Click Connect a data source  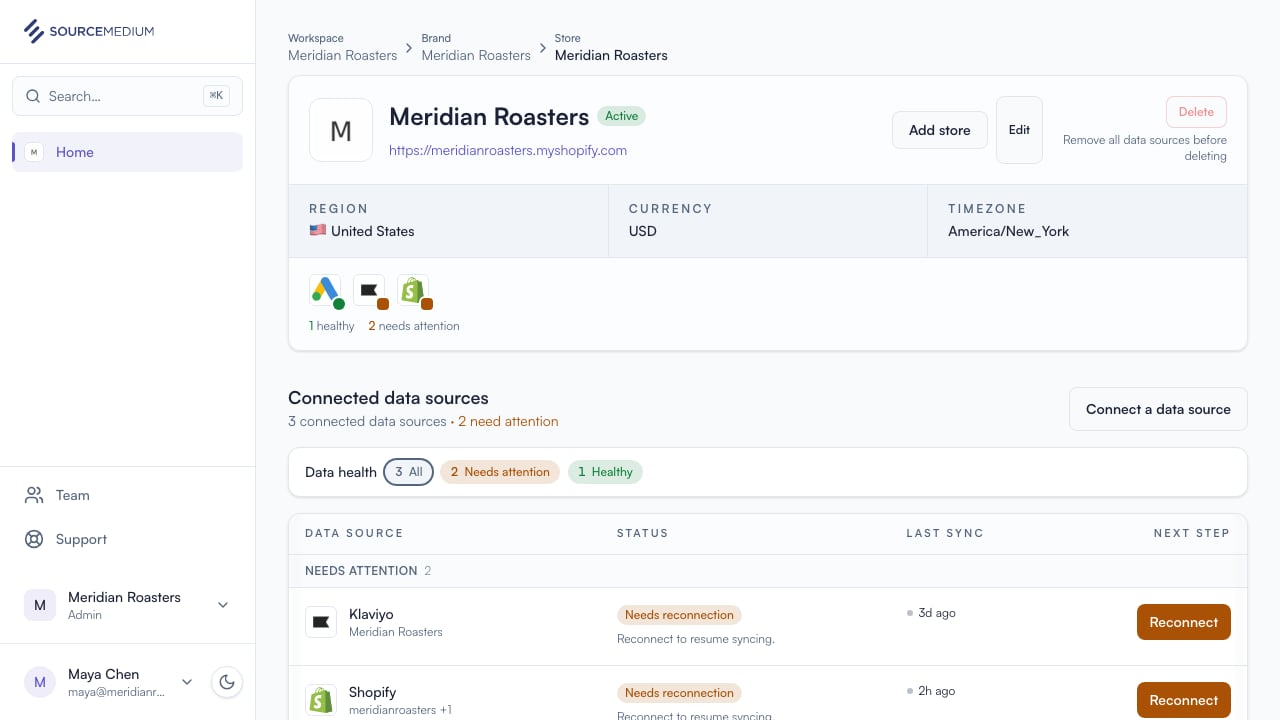(x=1158, y=409)
